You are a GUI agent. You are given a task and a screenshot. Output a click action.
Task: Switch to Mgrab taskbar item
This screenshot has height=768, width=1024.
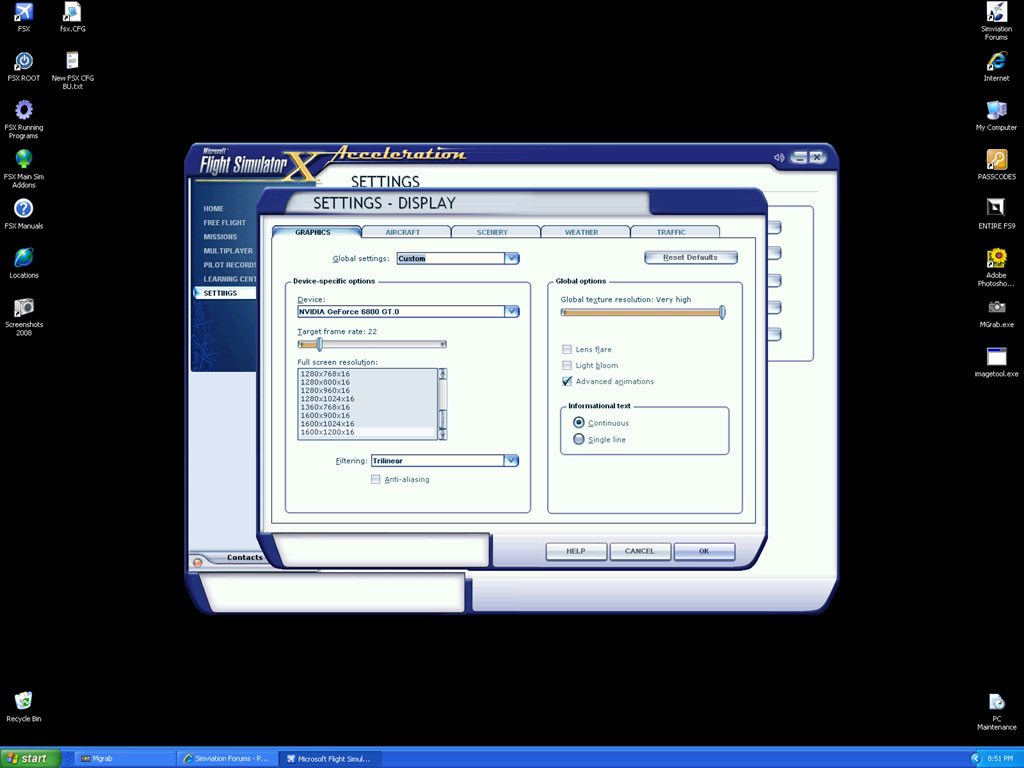pos(124,758)
